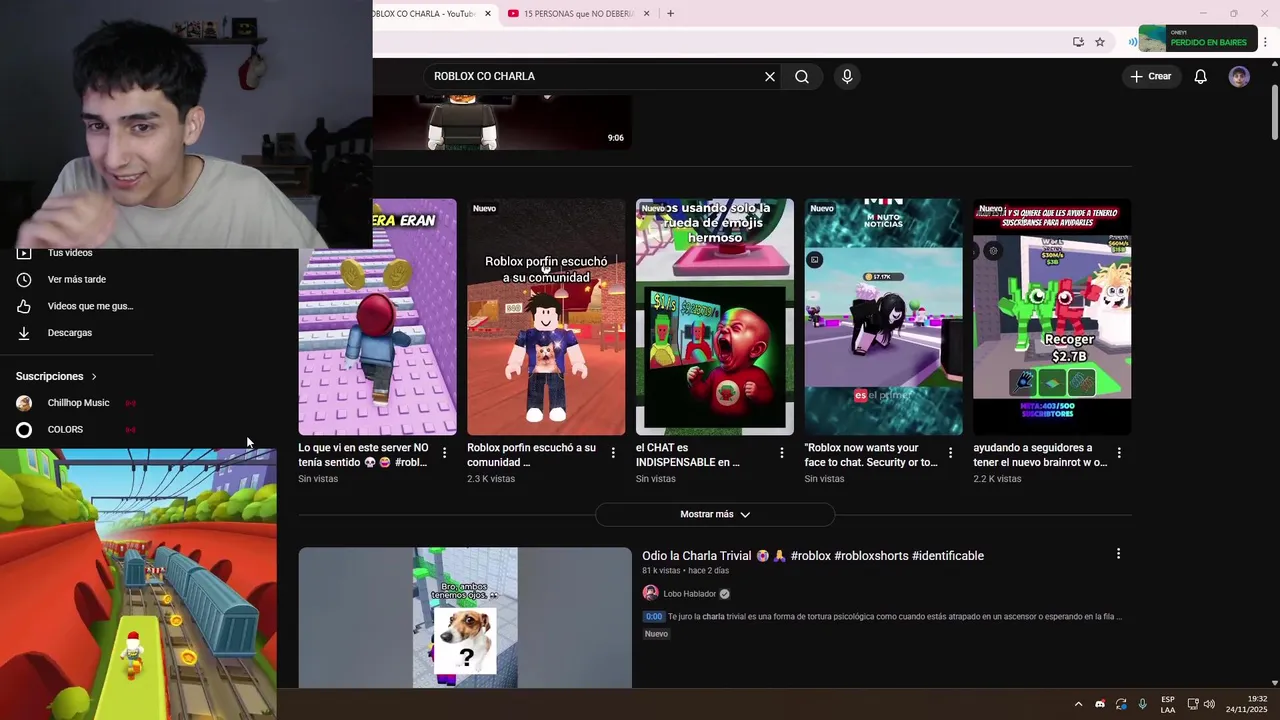Click the taskbar microphone indicator
Viewport: 1280px width, 720px height.
tap(1142, 704)
